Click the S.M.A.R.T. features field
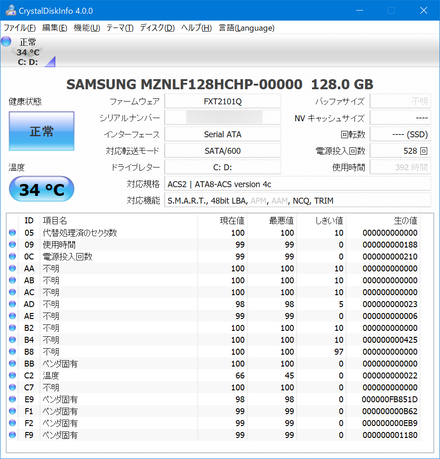Viewport: 440px width, 459px height. point(297,201)
